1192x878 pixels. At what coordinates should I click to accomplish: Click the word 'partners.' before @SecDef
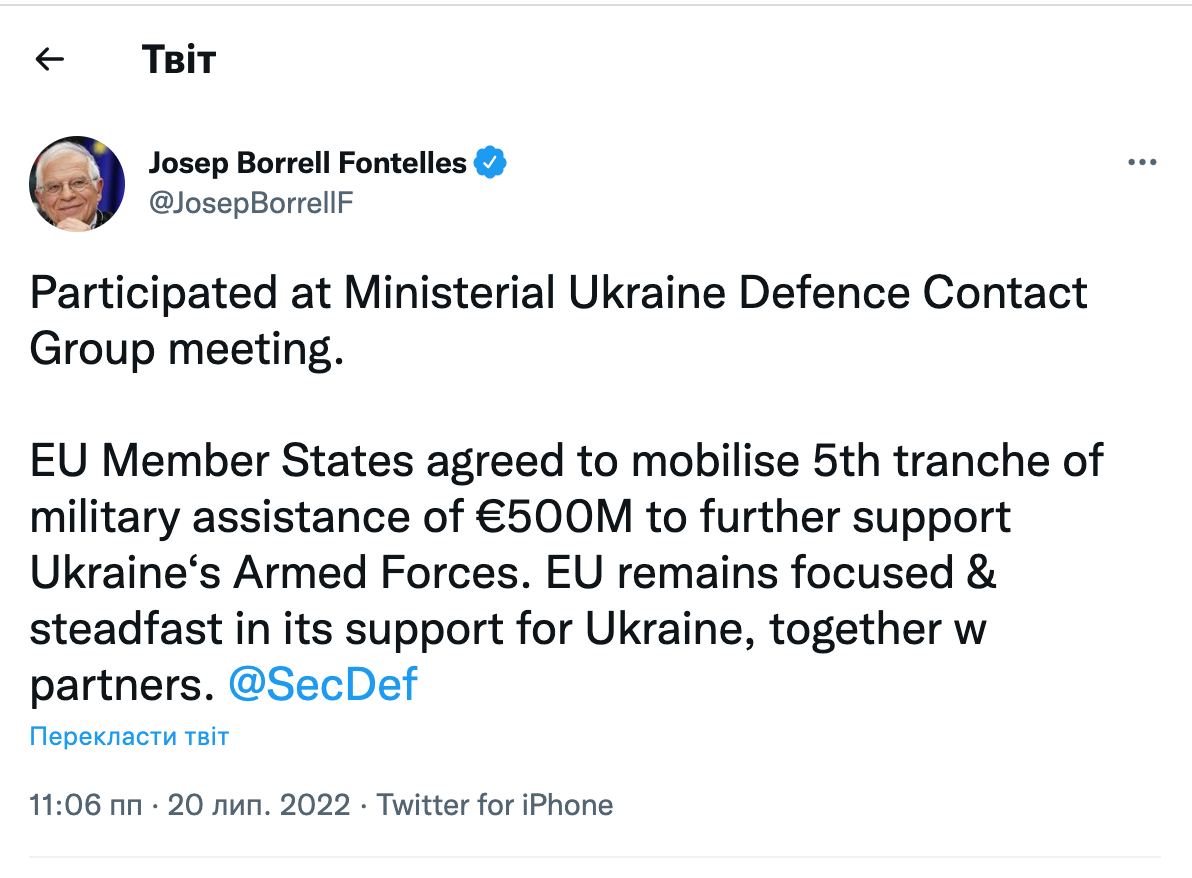(x=122, y=685)
